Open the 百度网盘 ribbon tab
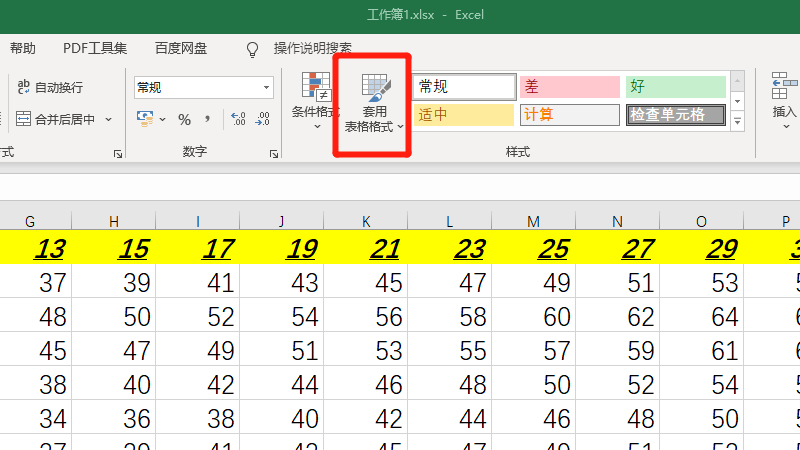This screenshot has height=450, width=800. [x=181, y=48]
